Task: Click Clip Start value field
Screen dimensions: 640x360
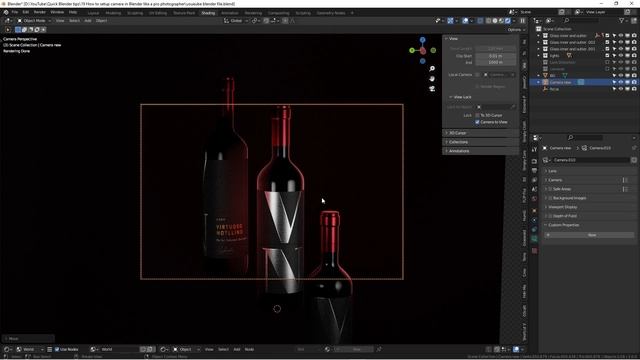Action: click(x=496, y=56)
